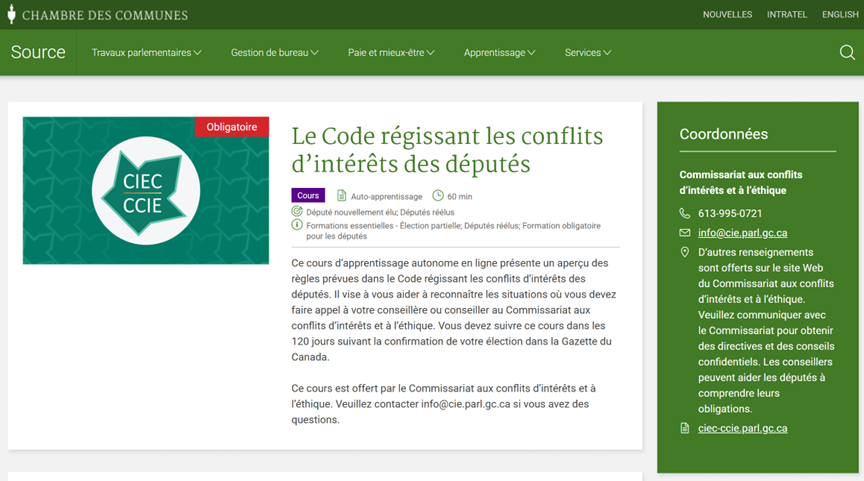The image size is (864, 481).
Task: Click the envelope icon next to info@cie.parl.gc.ca
Action: coord(685,233)
